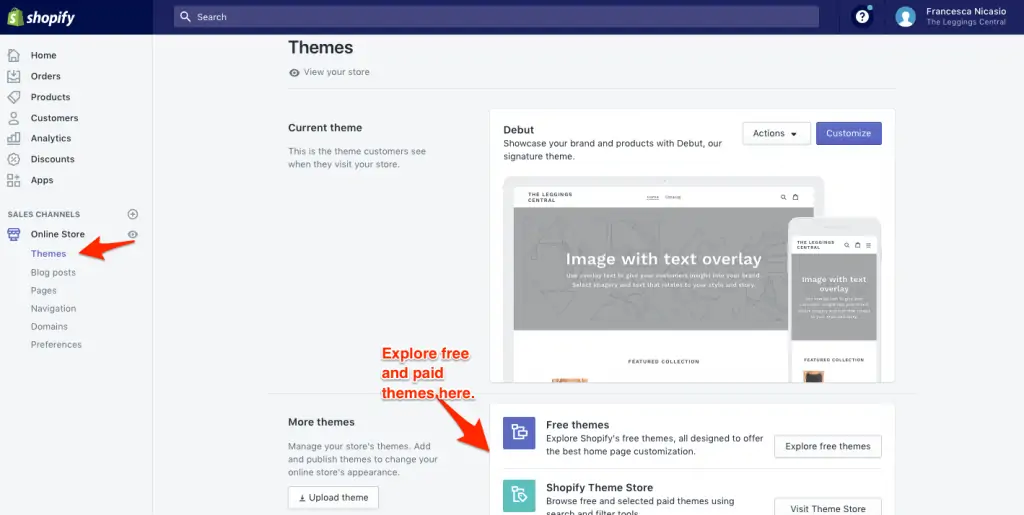
Task: Click the Free themes heading
Action: point(577,425)
